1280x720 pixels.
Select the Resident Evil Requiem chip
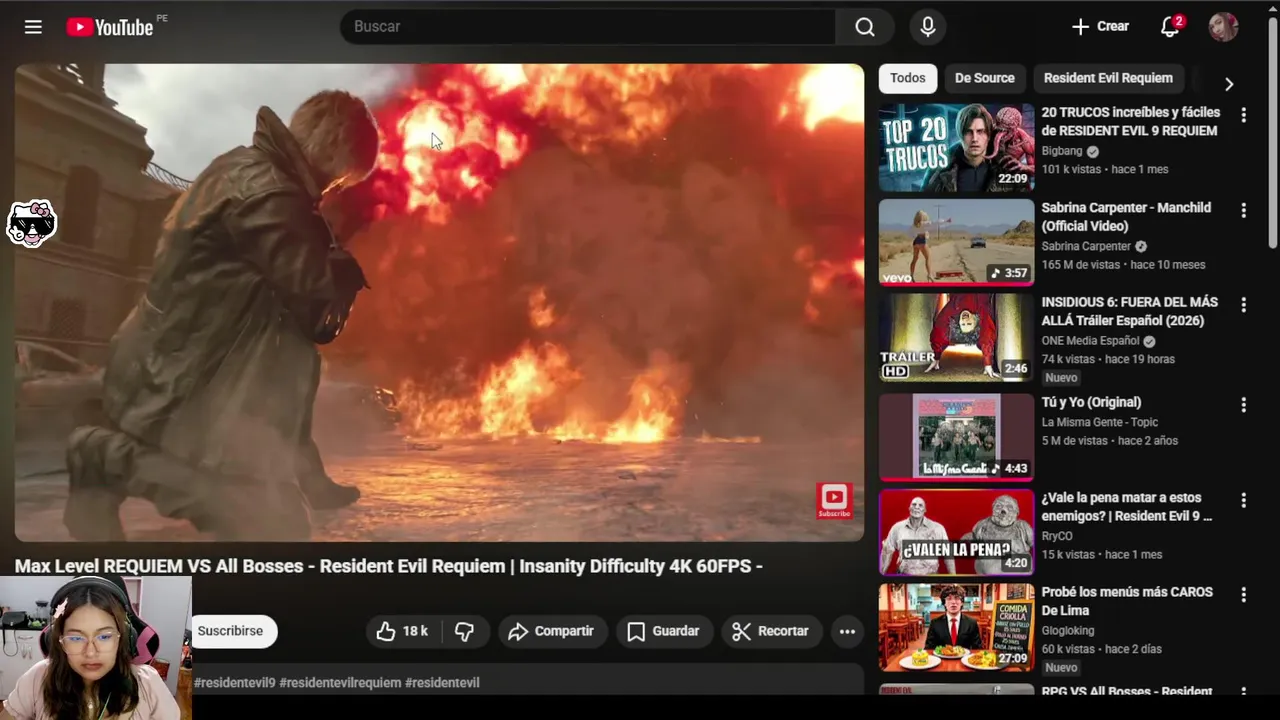click(1108, 78)
